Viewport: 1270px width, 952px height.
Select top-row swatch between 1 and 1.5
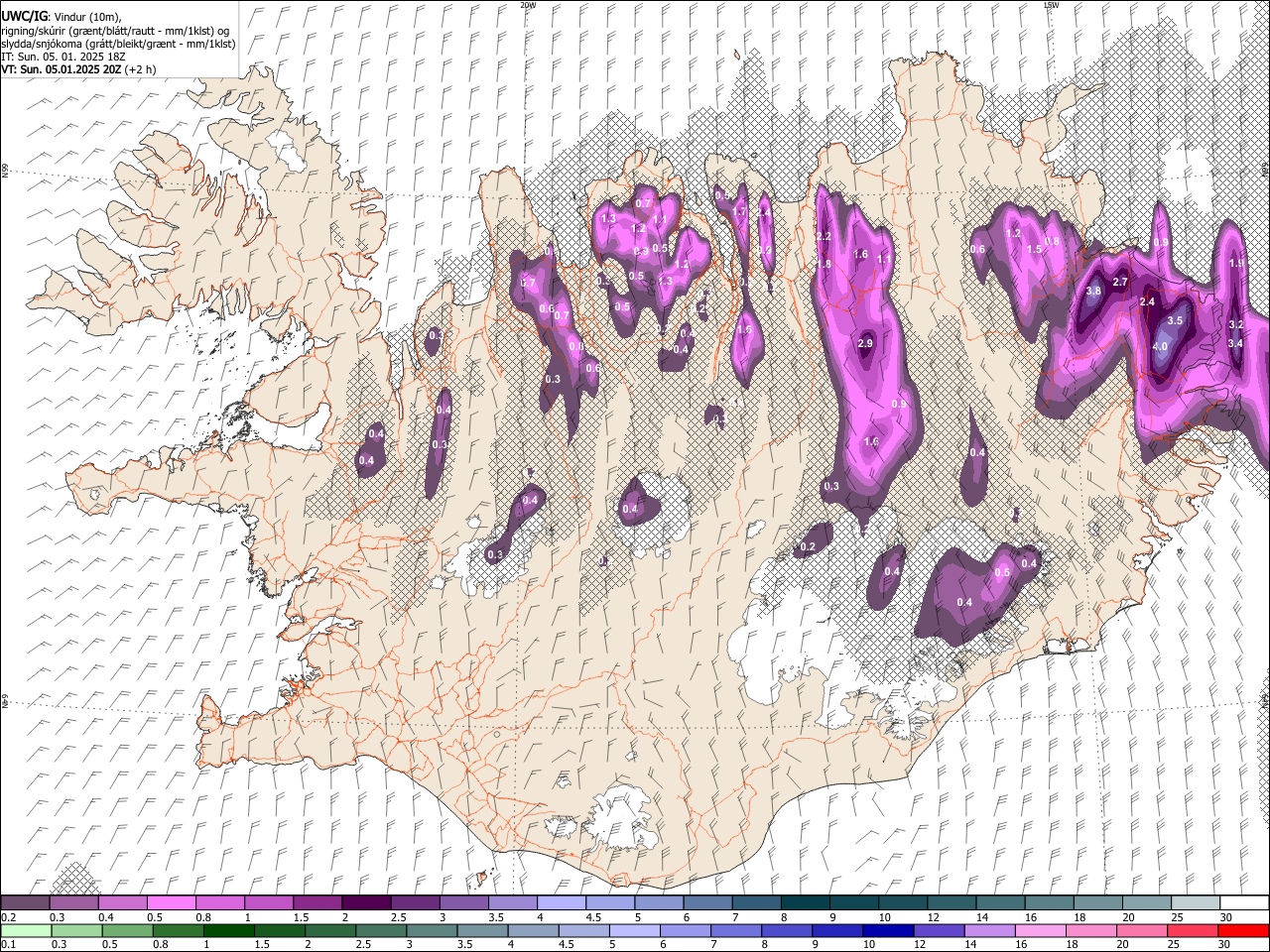coord(269,902)
